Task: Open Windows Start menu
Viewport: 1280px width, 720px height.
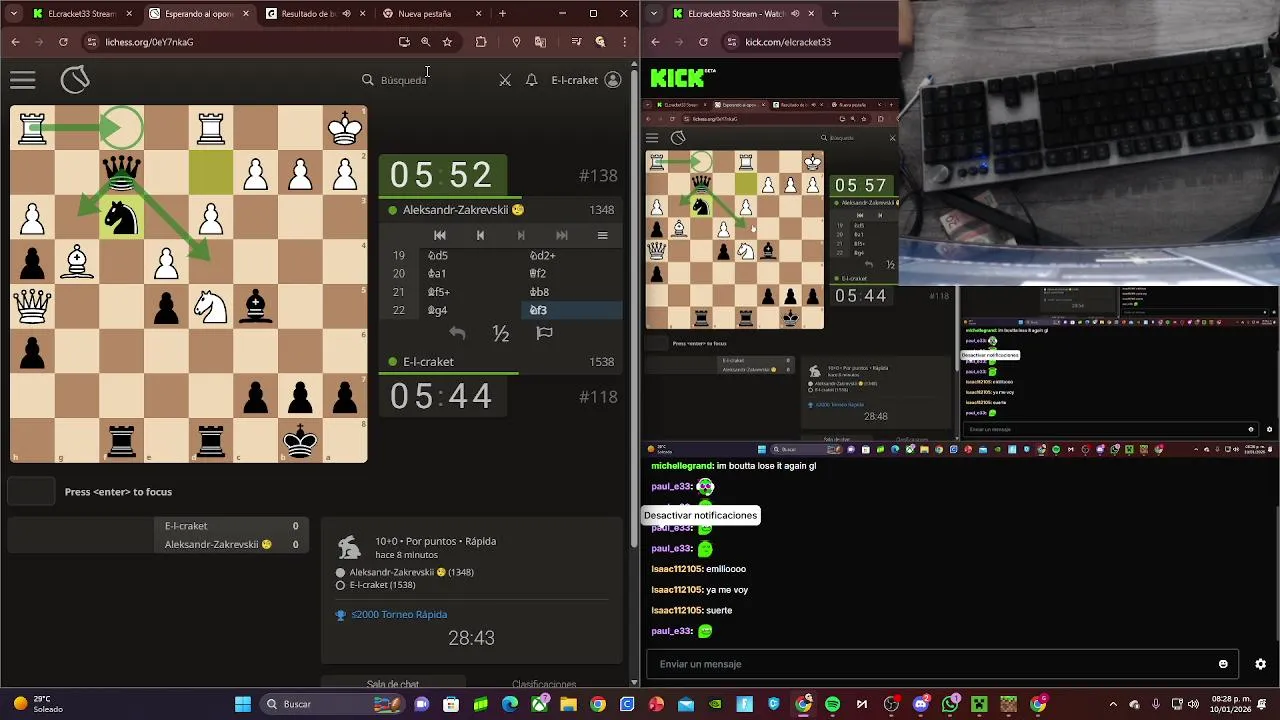Action: click(x=243, y=704)
